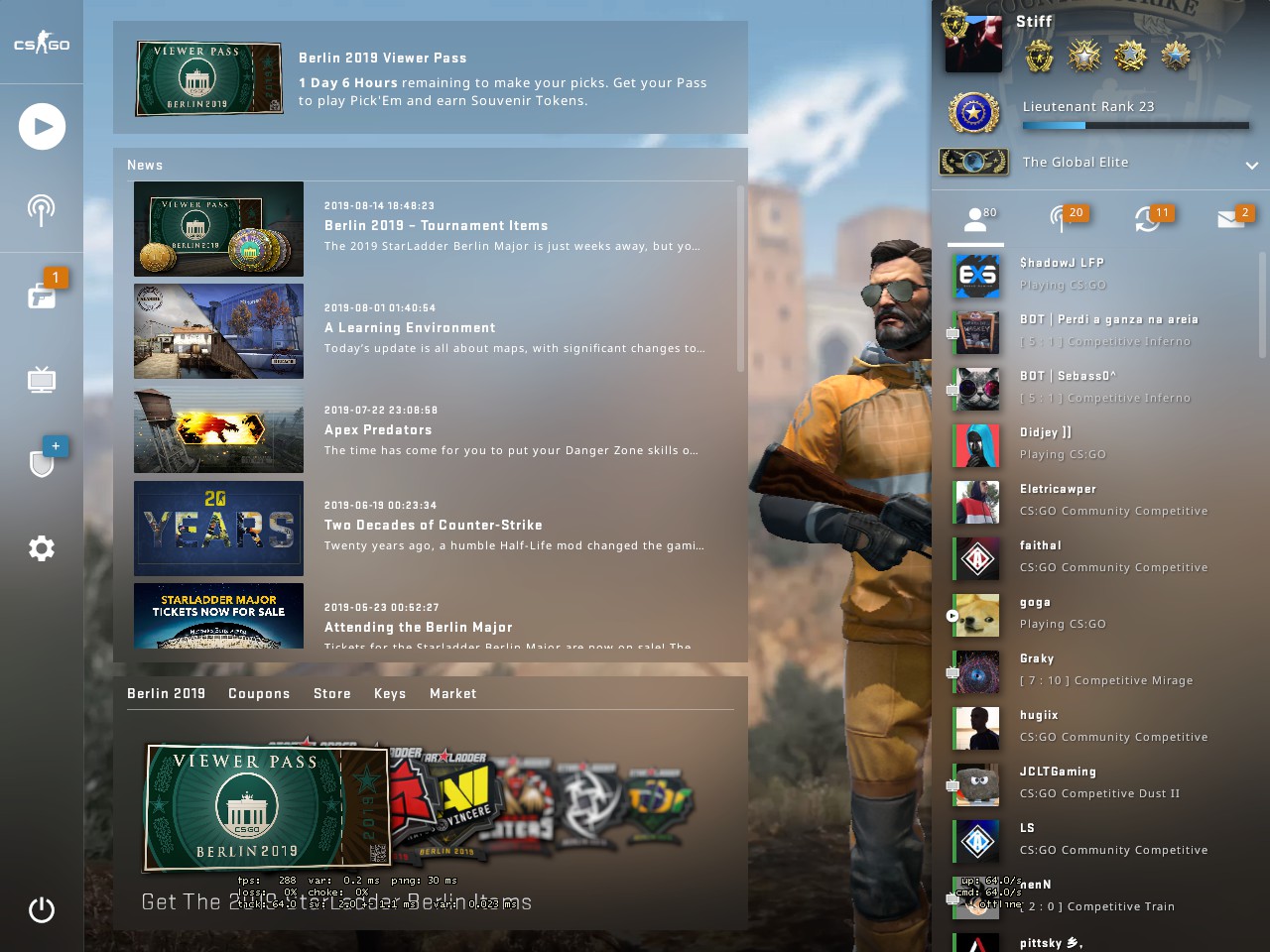
Task: Select the Store tab
Action: click(332, 693)
